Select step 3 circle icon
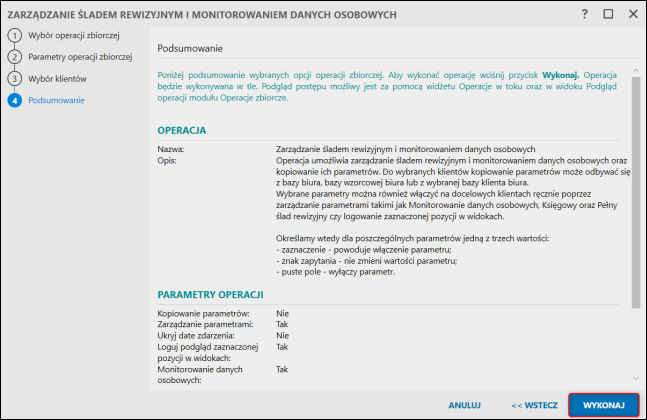Screen dimensions: 647x420 pos(14,78)
